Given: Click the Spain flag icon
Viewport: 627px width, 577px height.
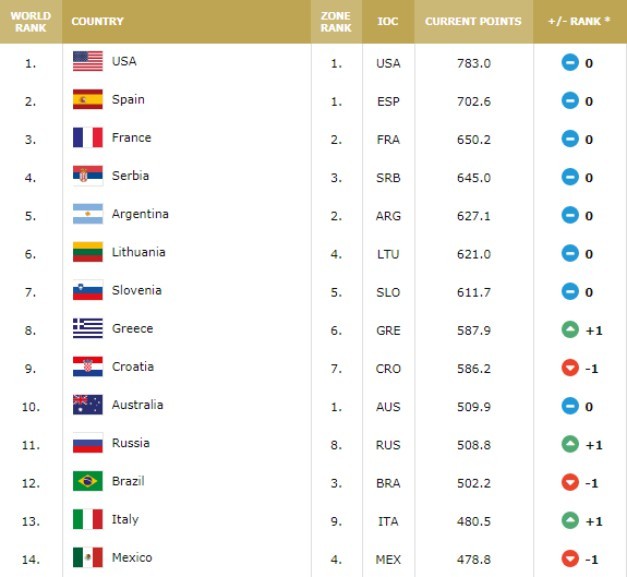Looking at the screenshot, I should click(88, 99).
